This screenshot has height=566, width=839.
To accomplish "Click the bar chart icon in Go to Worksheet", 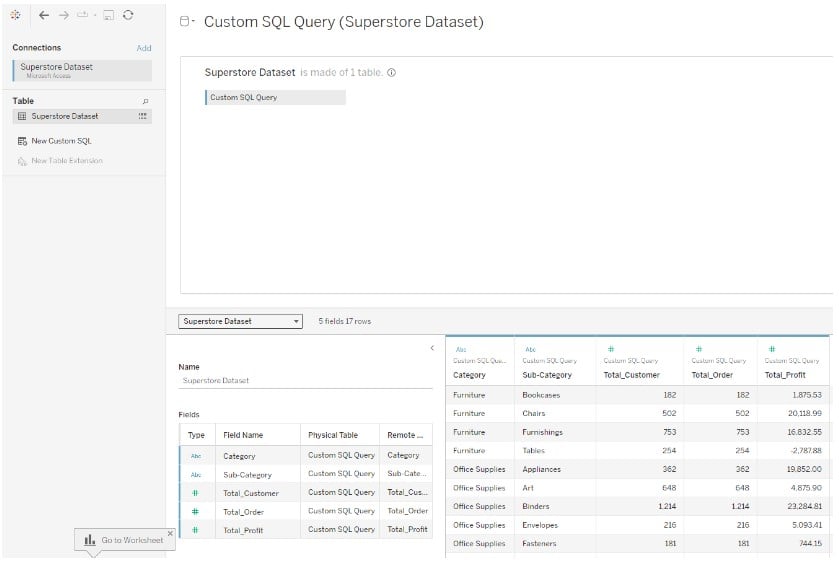I will [90, 540].
